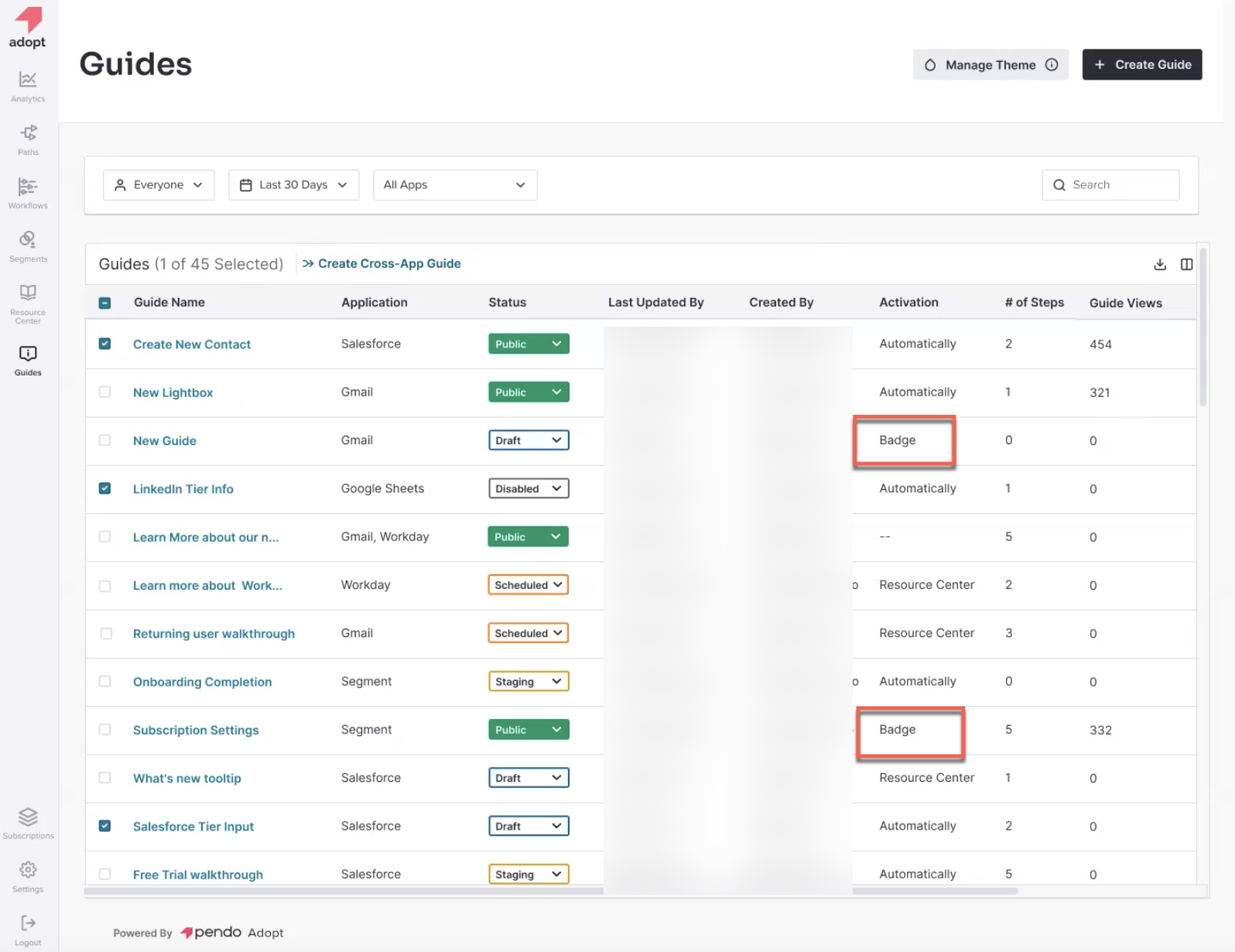Sort by Activation column header
The image size is (1235, 952).
pos(908,303)
